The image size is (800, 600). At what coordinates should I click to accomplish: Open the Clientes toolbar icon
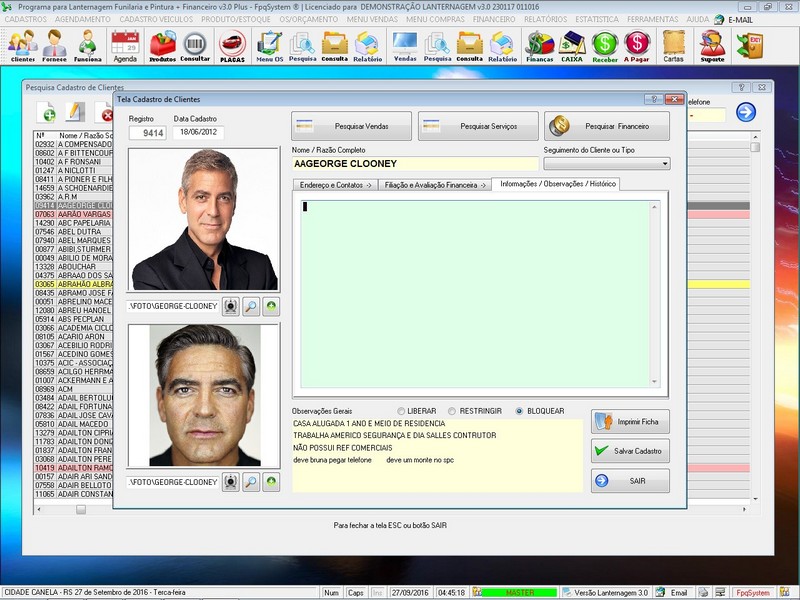click(x=22, y=46)
